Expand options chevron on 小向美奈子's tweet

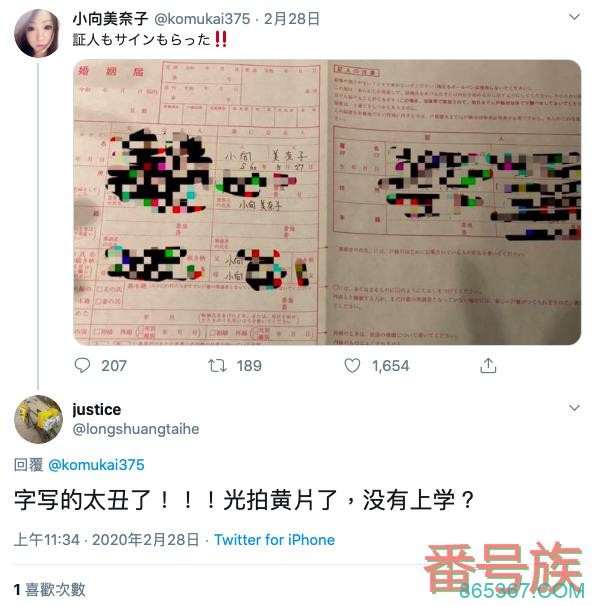tap(574, 17)
